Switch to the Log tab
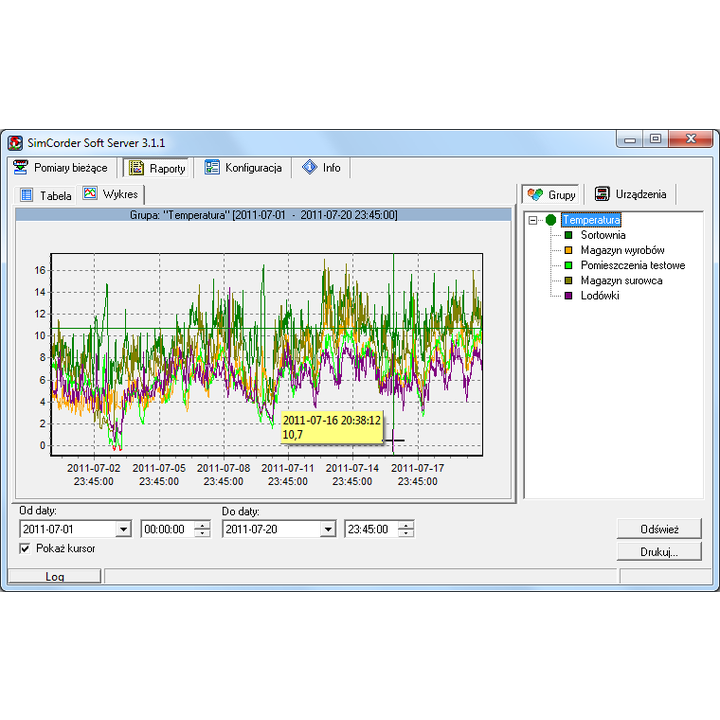720x720 pixels. 55,577
